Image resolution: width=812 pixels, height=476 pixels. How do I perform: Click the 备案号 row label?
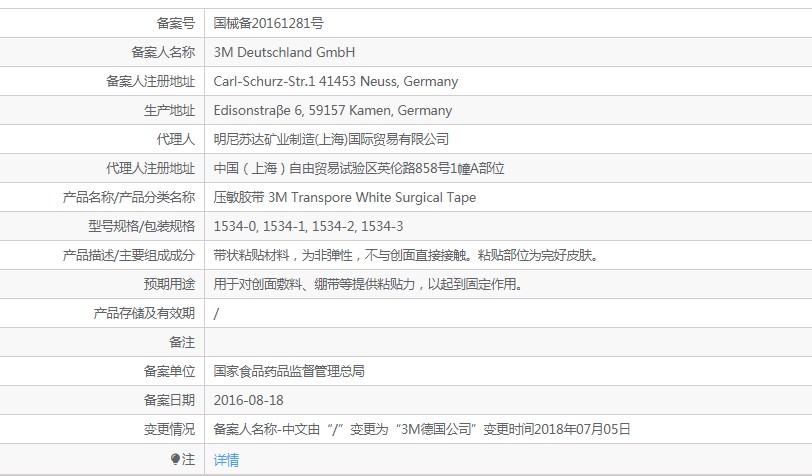pos(176,23)
